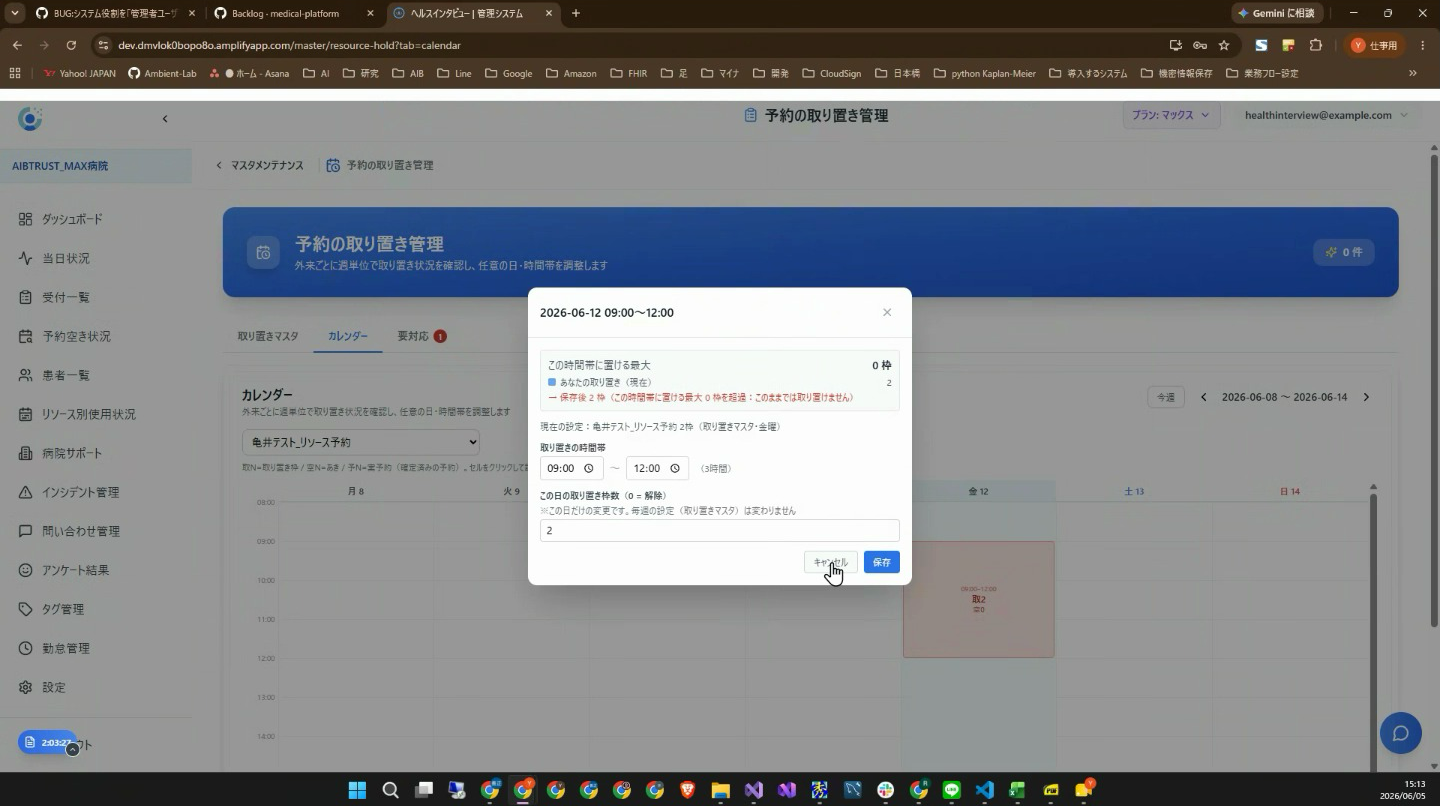Click the AIBTRUST_MAX病院 hospital name
Screen dimensions: 1440x806
coord(60,166)
